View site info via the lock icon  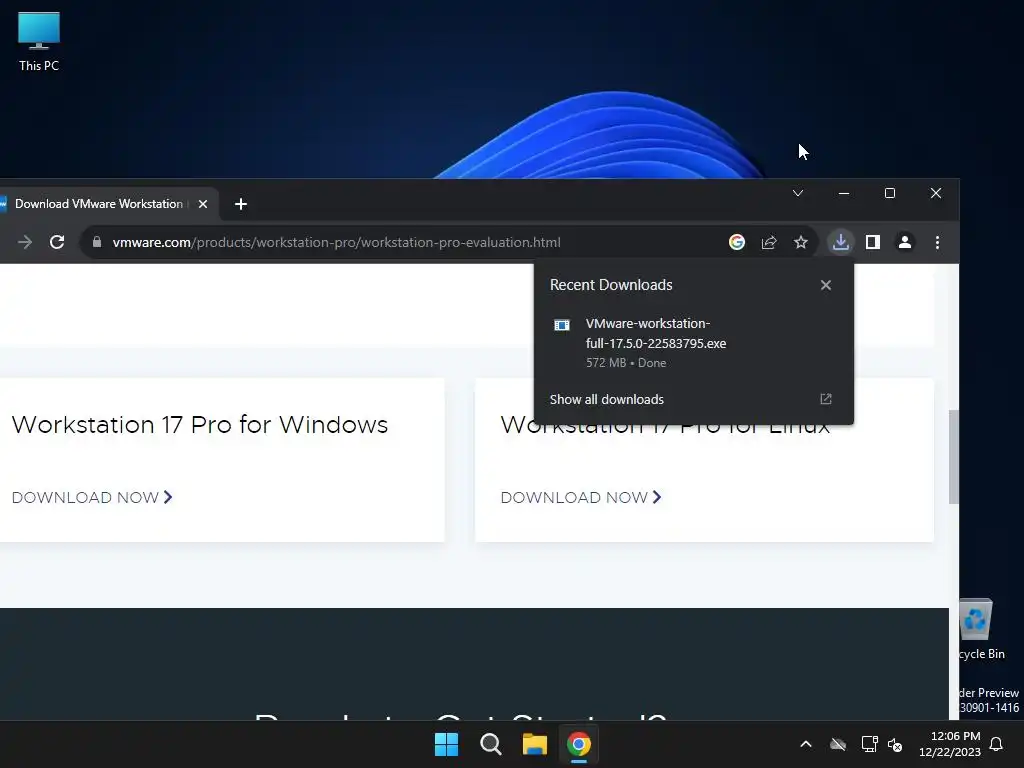click(97, 242)
